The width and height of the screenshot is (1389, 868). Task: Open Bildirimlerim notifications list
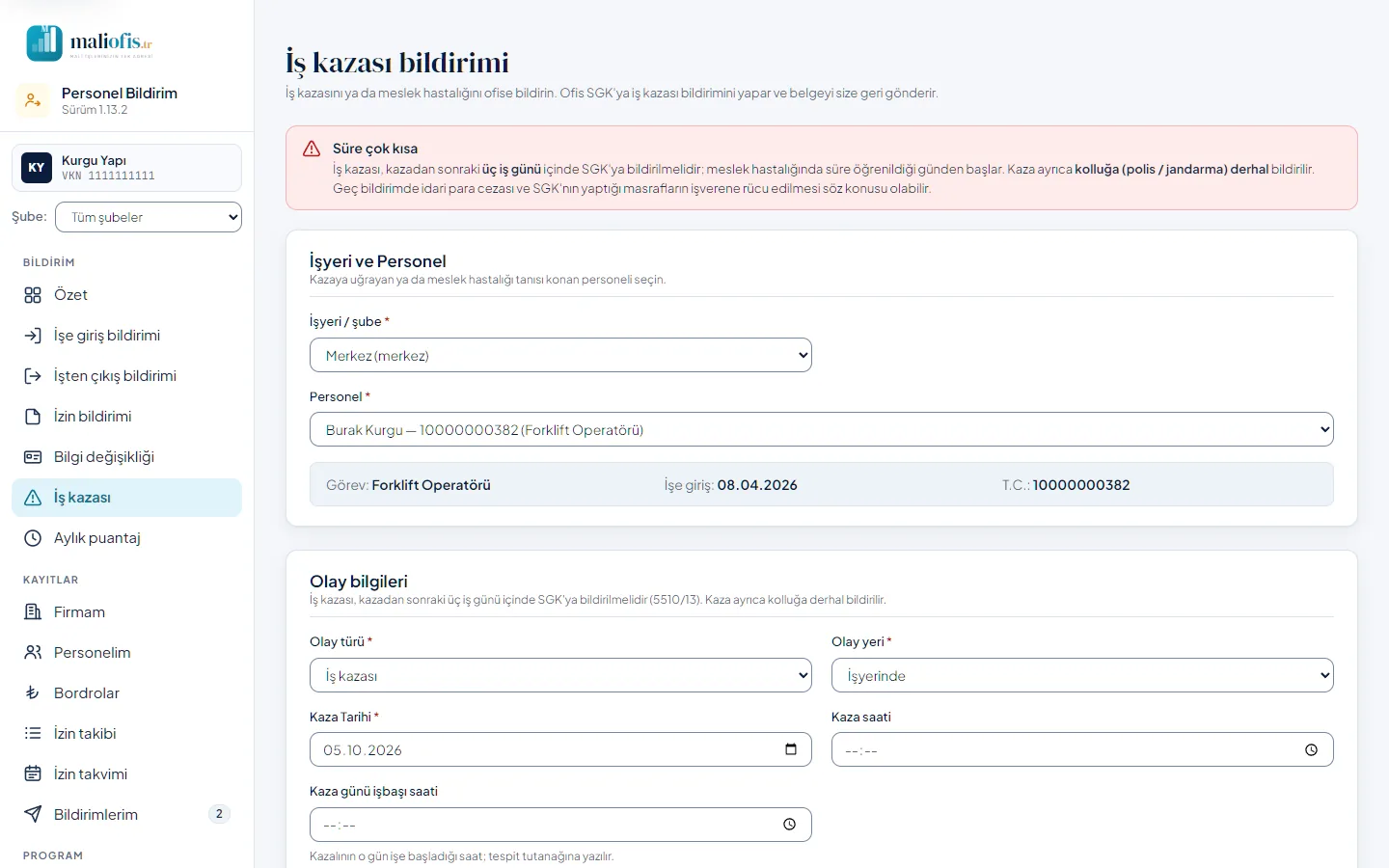[126, 815]
